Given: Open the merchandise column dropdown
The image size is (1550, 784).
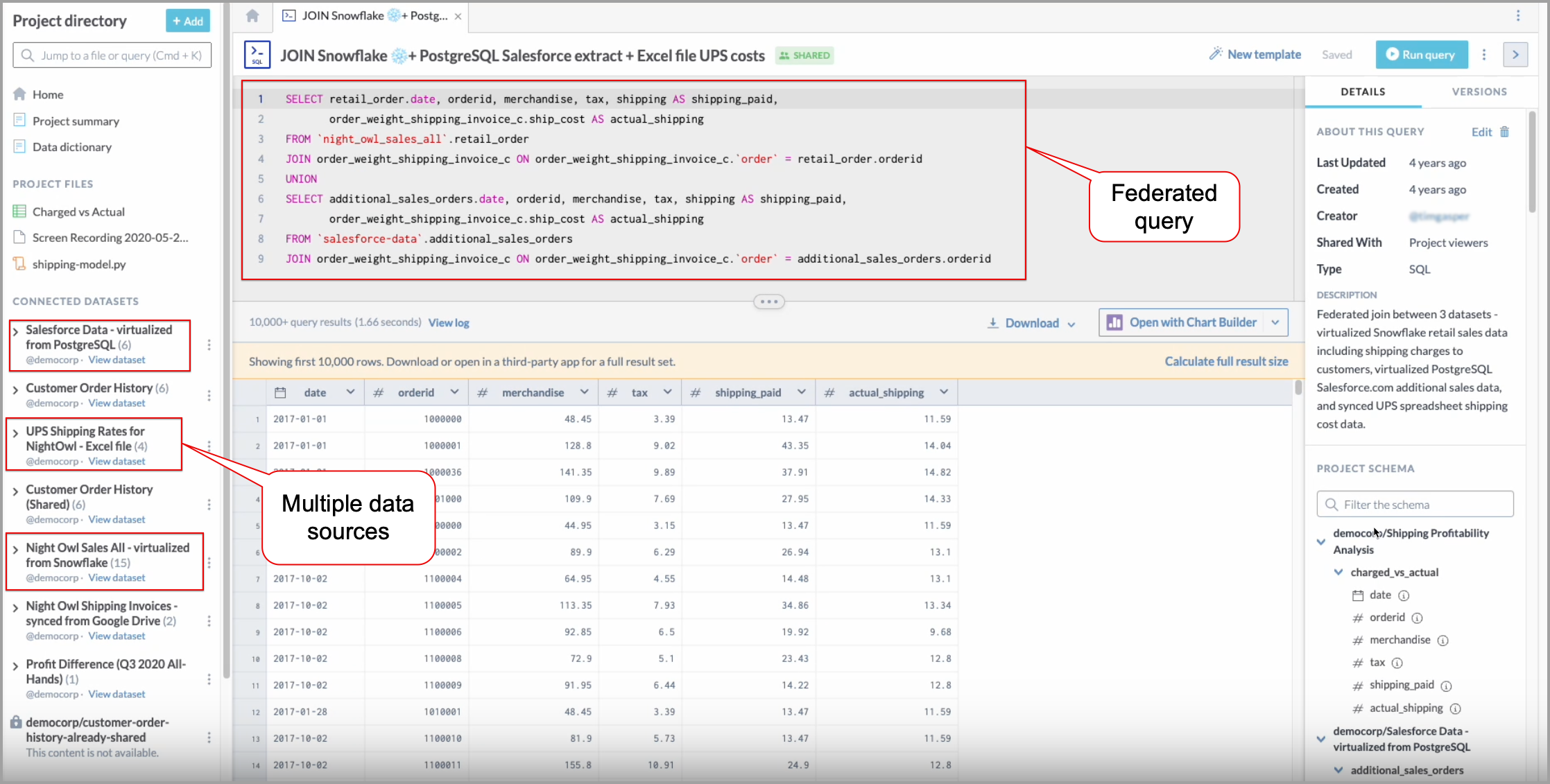Looking at the screenshot, I should 585,392.
